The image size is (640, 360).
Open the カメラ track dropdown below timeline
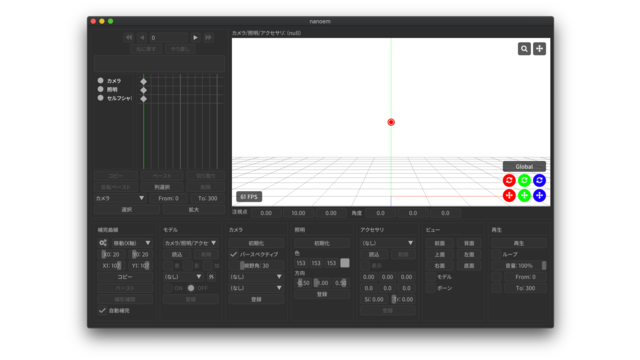120,198
